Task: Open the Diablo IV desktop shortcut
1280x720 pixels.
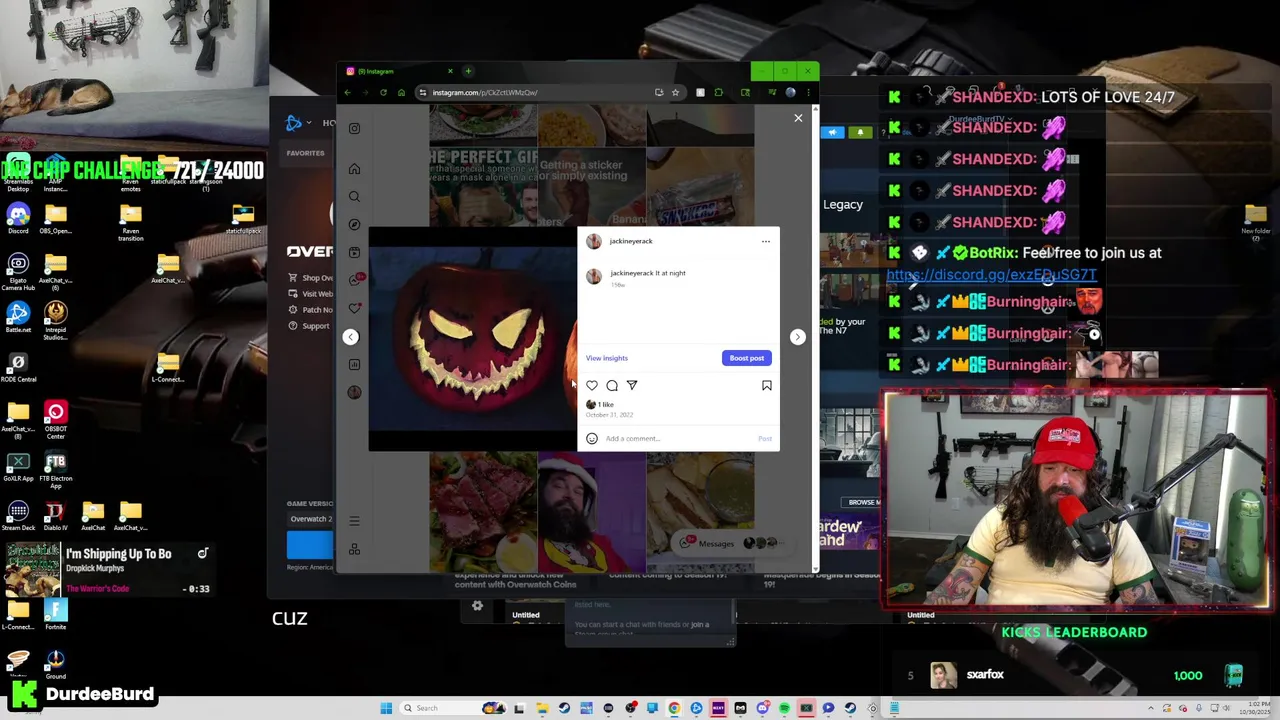Action: 55,516
